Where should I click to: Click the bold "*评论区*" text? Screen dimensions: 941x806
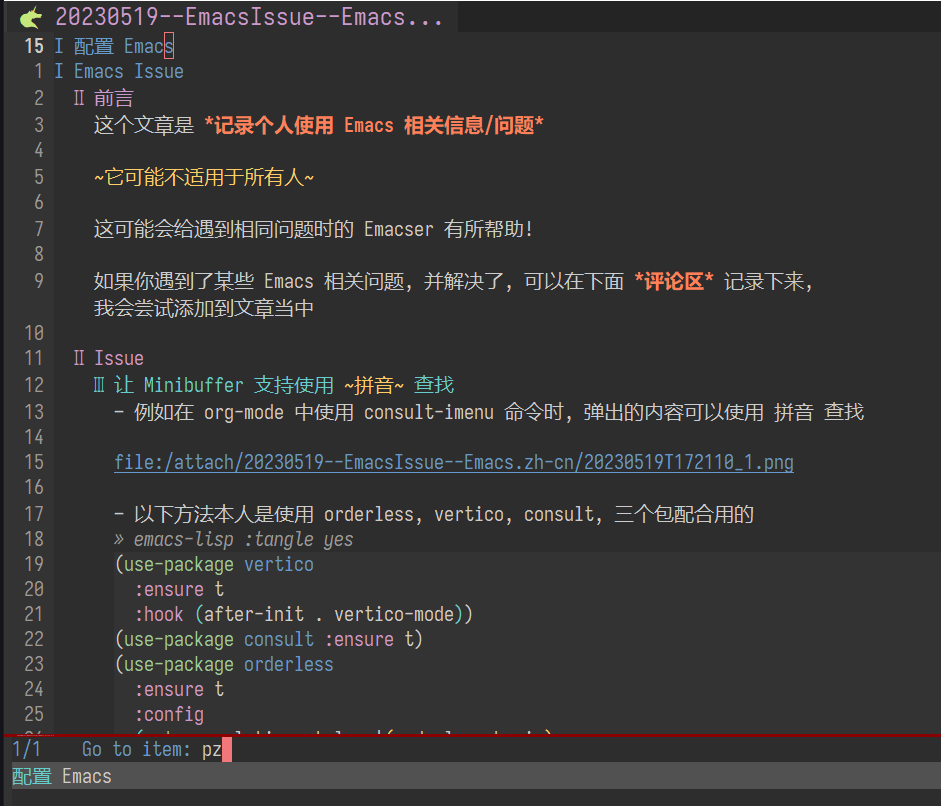(x=674, y=281)
